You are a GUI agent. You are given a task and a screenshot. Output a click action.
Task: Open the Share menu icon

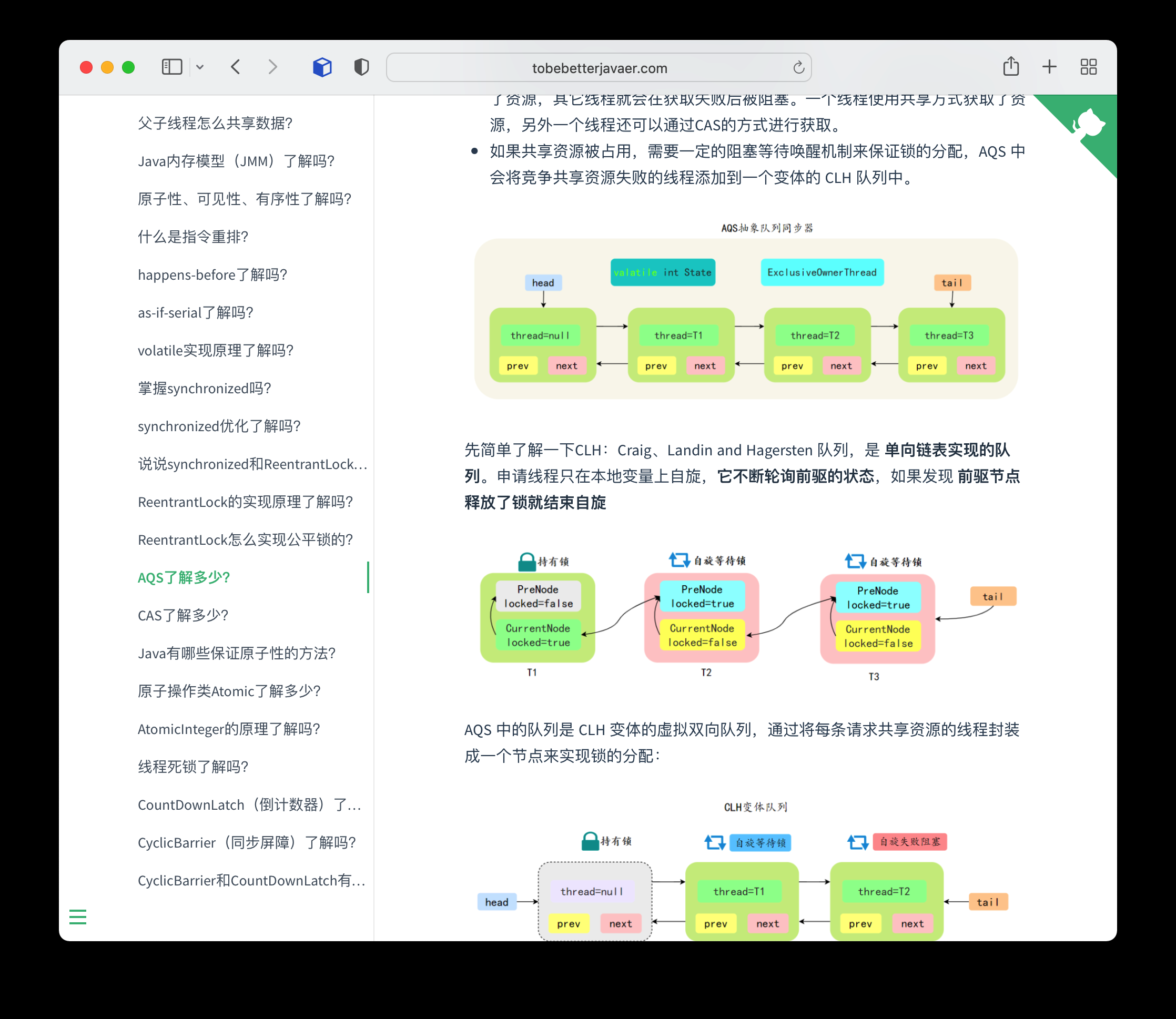[x=1010, y=67]
